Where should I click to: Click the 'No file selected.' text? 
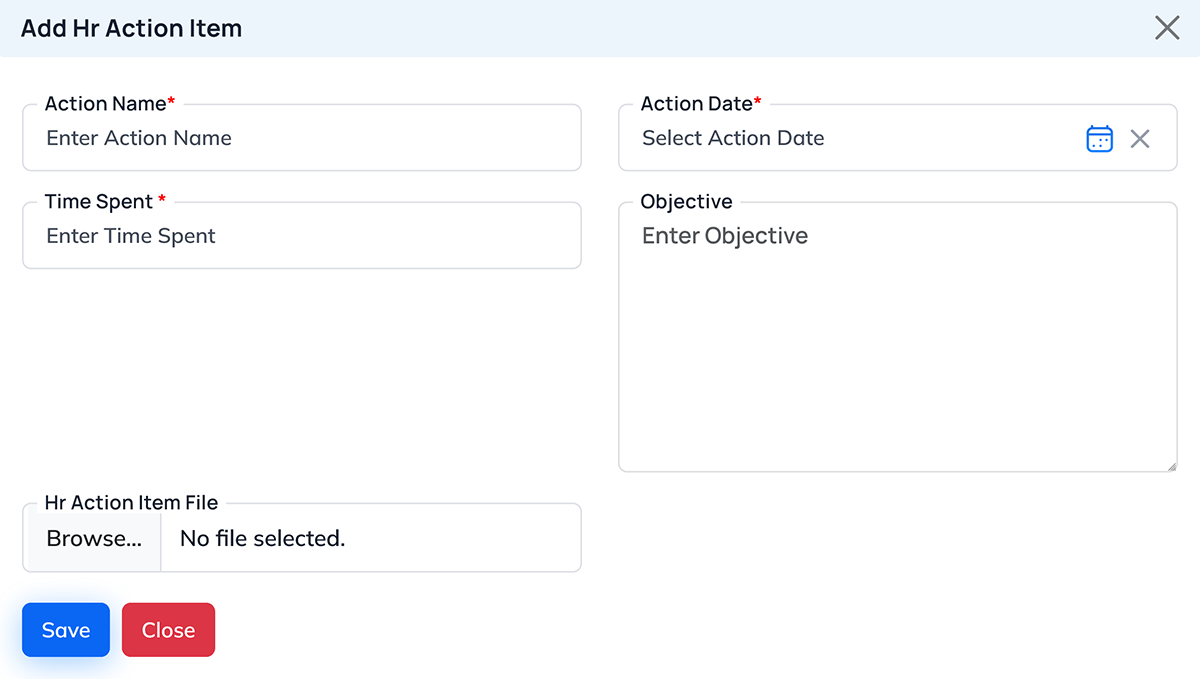pos(262,539)
